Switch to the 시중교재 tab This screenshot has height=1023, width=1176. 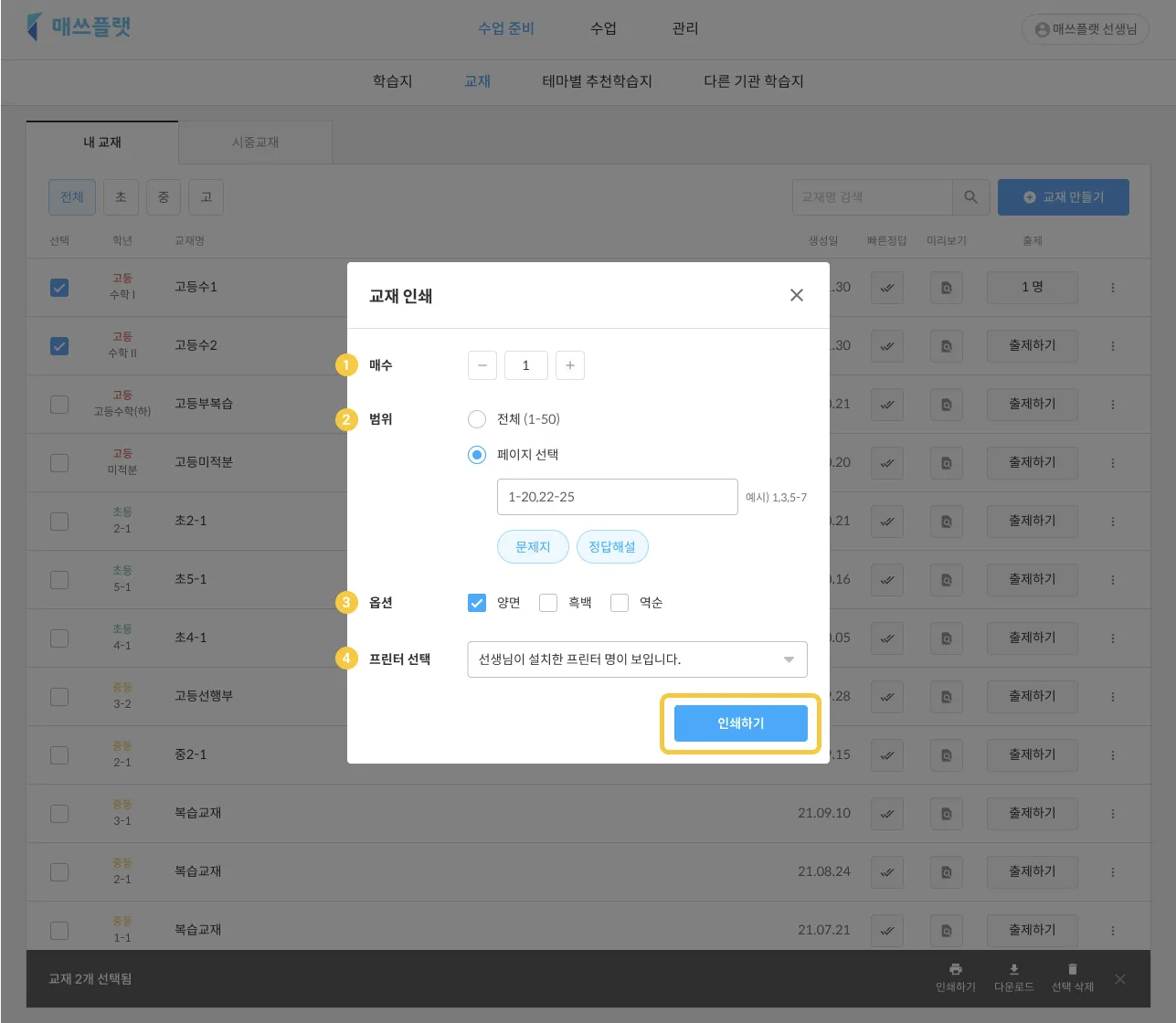click(255, 142)
